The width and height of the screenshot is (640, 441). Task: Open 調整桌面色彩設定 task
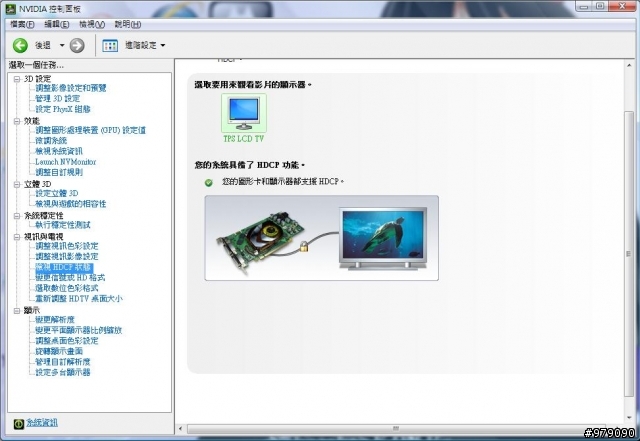pyautogui.click(x=67, y=341)
